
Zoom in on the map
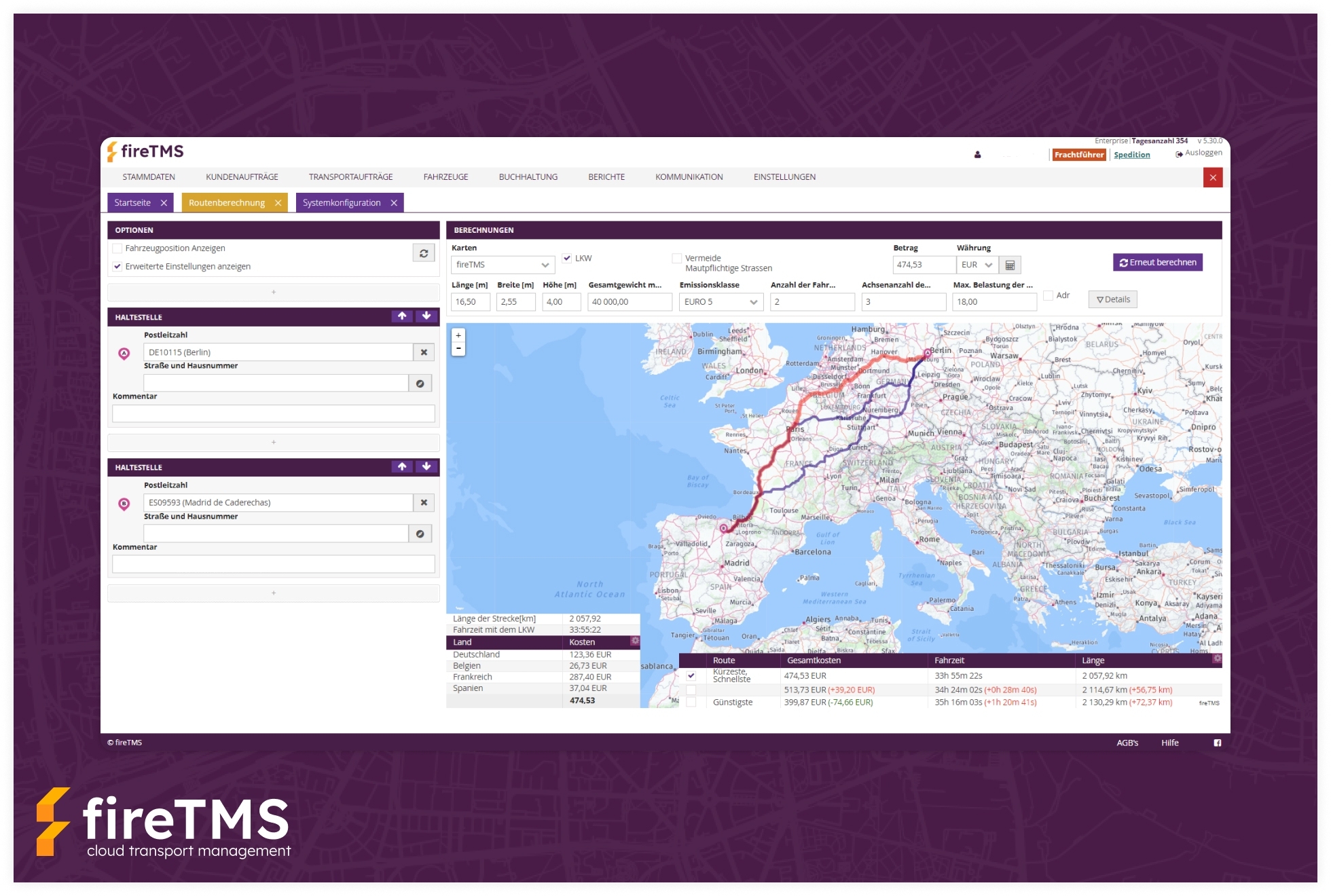click(x=459, y=335)
